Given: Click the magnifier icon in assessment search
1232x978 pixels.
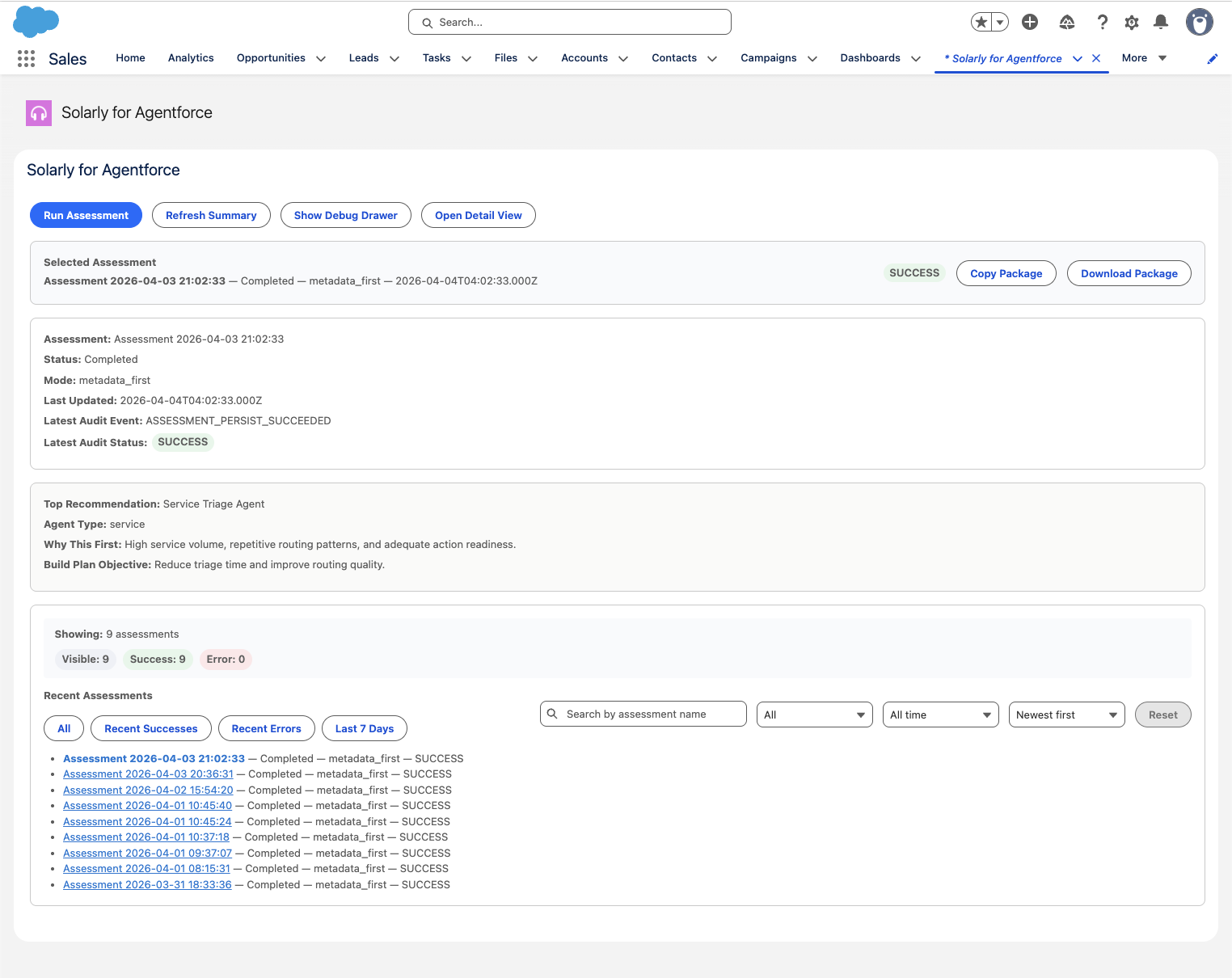Looking at the screenshot, I should [x=552, y=714].
